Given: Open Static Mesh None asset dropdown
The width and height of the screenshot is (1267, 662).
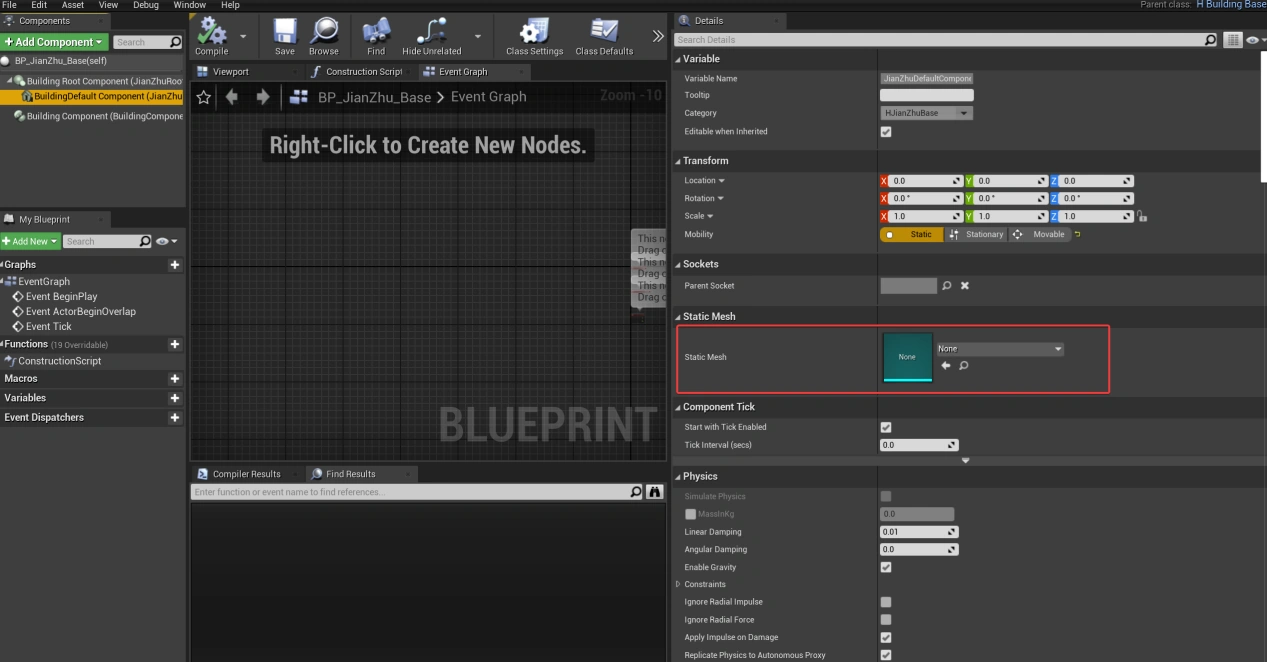Looking at the screenshot, I should coord(1000,349).
